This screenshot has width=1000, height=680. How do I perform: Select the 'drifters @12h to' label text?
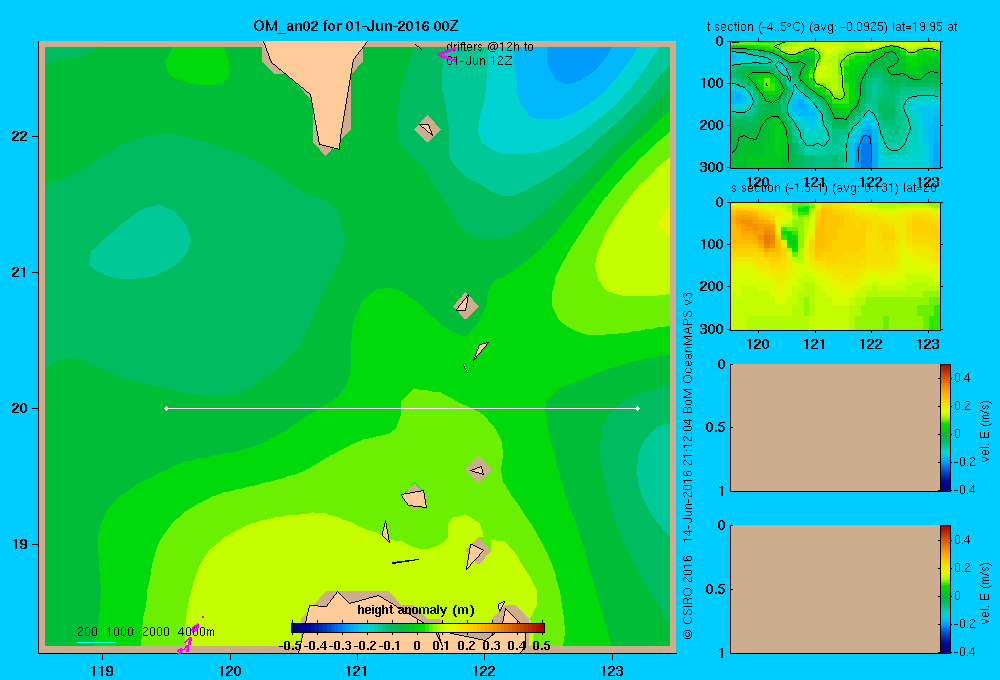click(x=490, y=47)
